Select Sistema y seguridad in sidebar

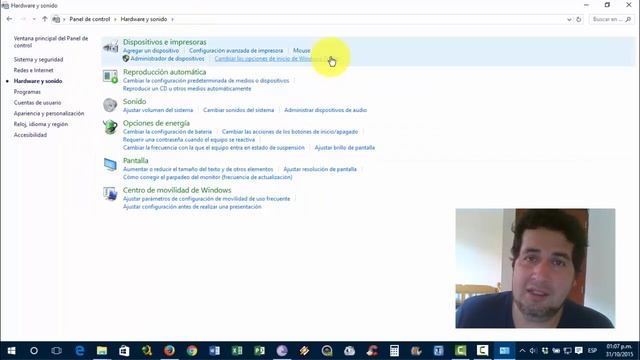[x=38, y=60]
